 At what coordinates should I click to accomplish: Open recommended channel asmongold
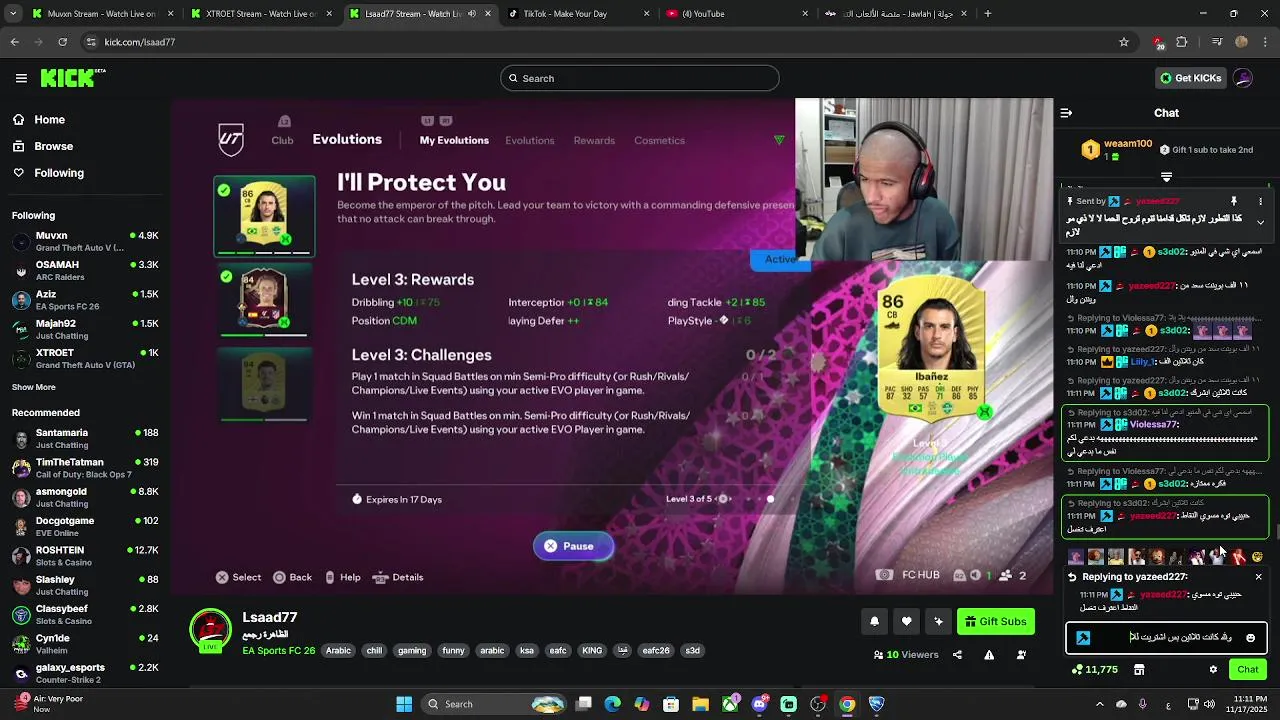[x=85, y=497]
